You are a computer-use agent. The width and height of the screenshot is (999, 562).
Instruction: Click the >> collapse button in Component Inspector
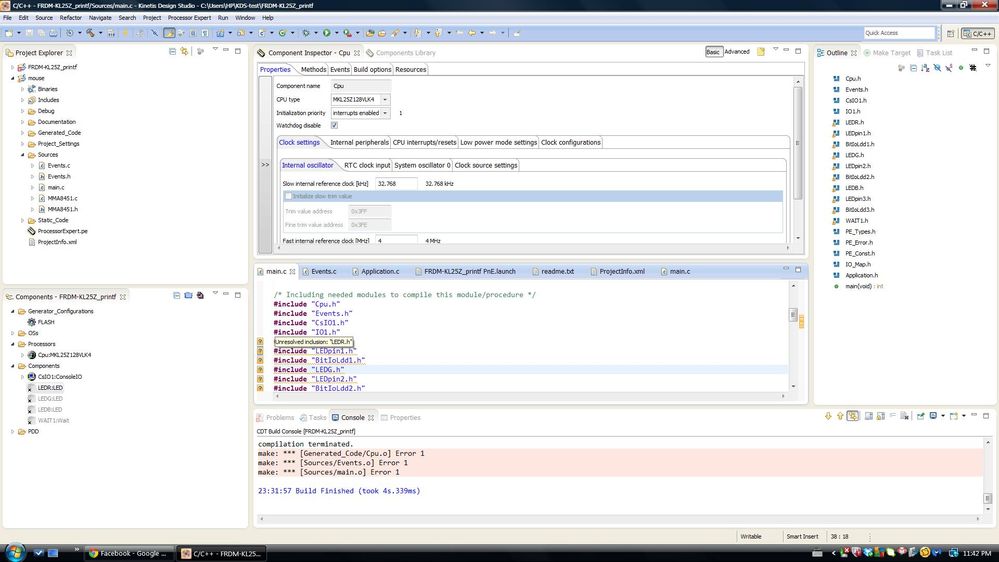265,165
